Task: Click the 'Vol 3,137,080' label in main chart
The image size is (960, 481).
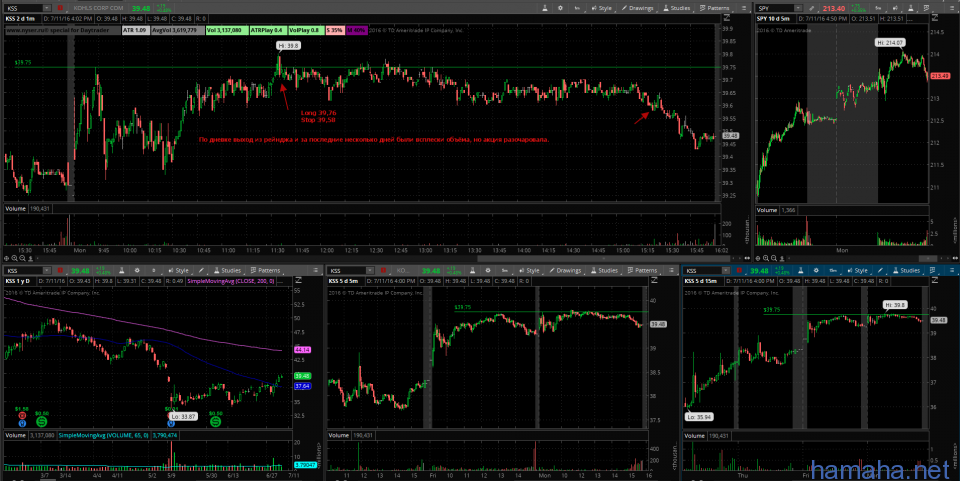Action: 227,30
